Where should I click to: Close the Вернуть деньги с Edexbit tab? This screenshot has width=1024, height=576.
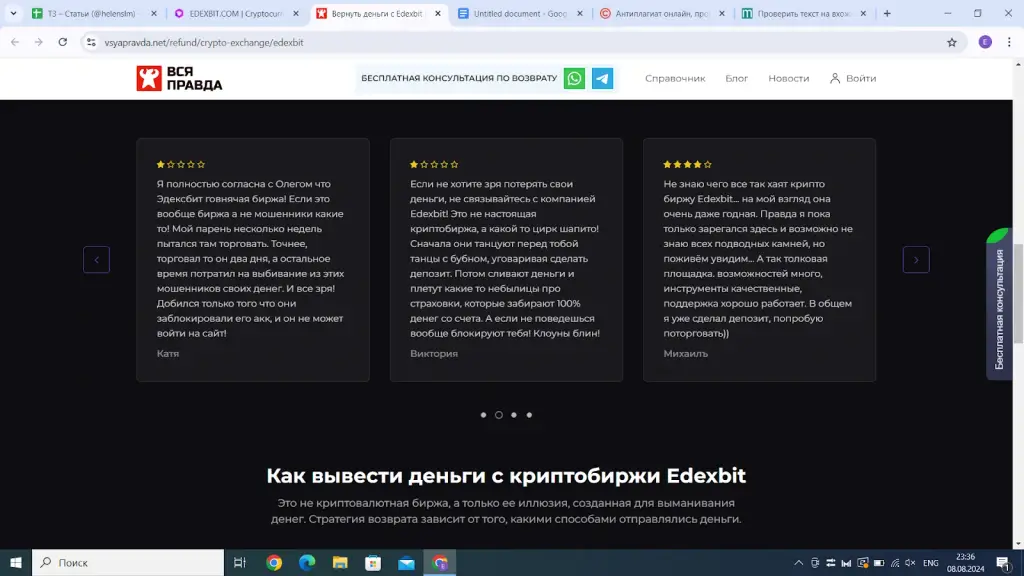tap(438, 13)
